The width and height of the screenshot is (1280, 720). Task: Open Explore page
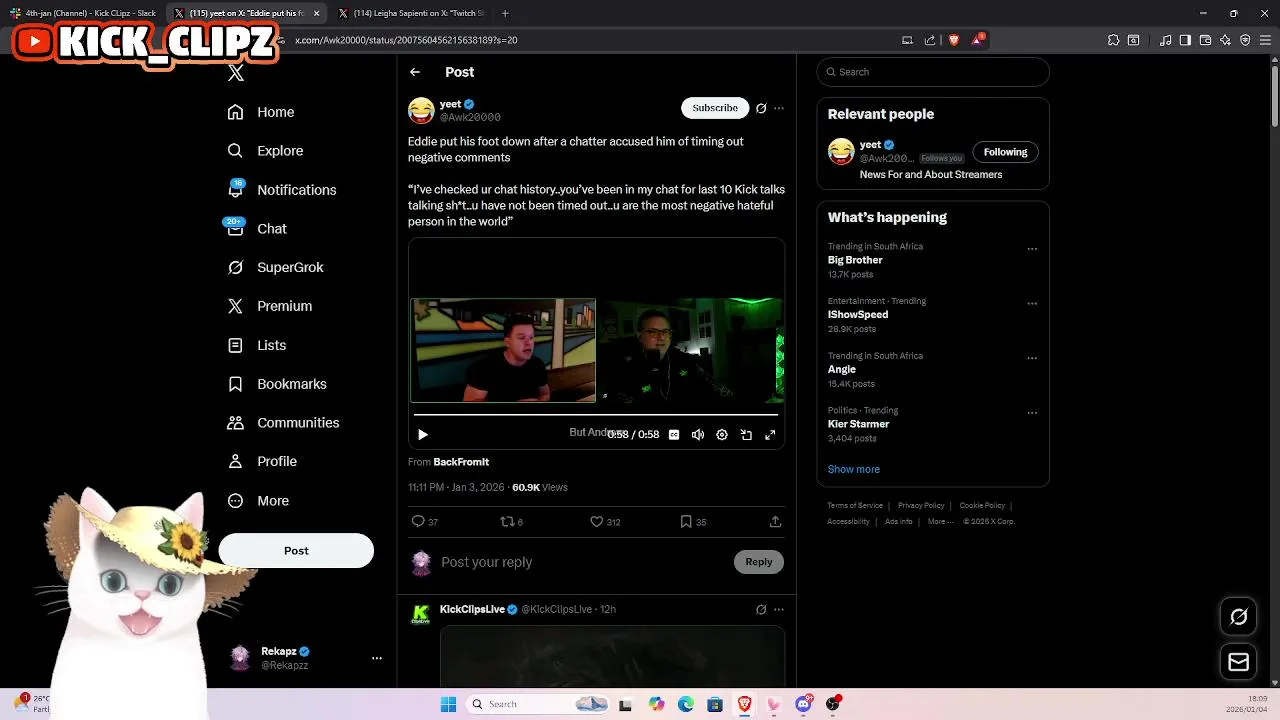[x=265, y=151]
